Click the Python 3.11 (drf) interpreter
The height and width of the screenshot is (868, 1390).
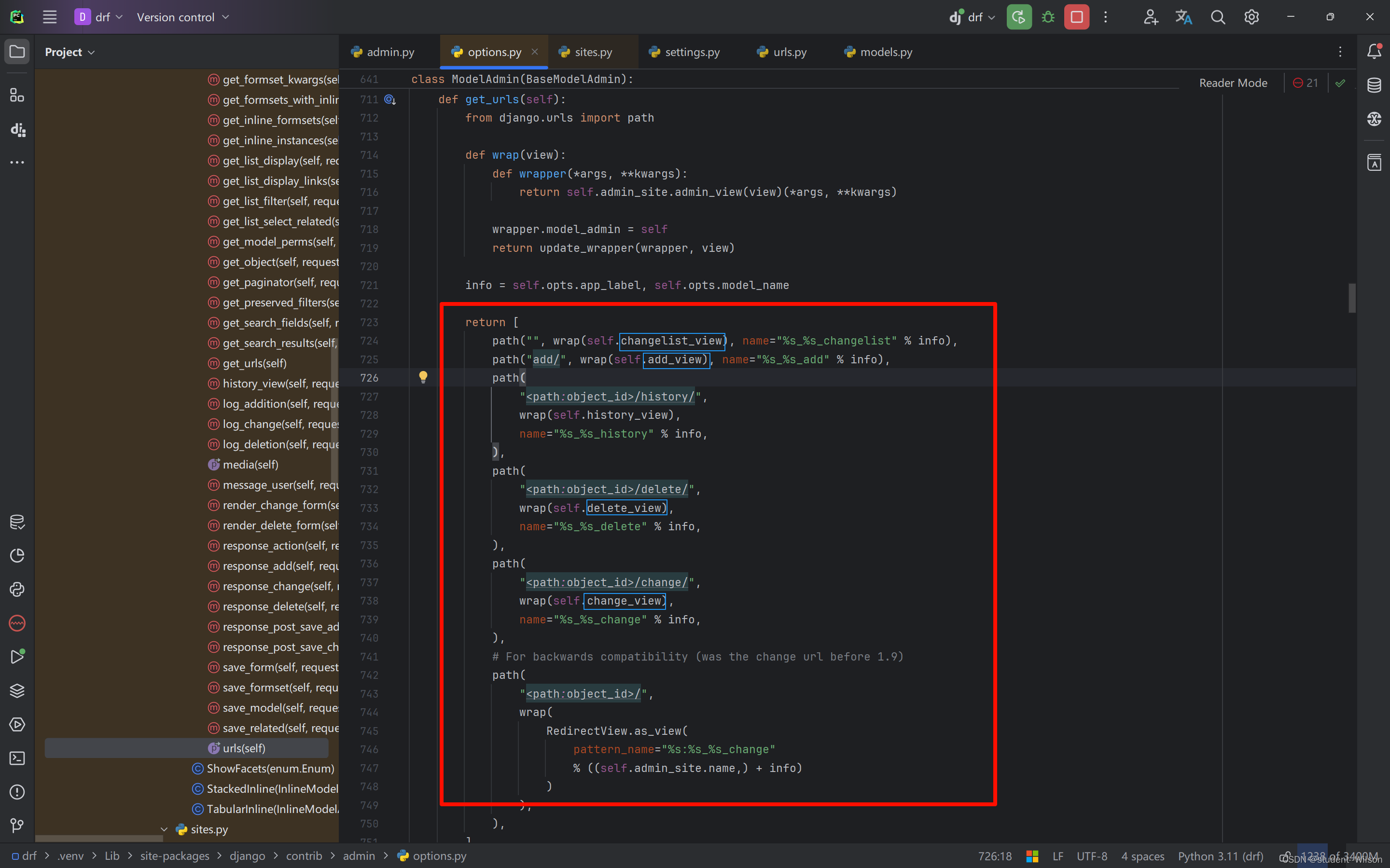coord(1221,856)
